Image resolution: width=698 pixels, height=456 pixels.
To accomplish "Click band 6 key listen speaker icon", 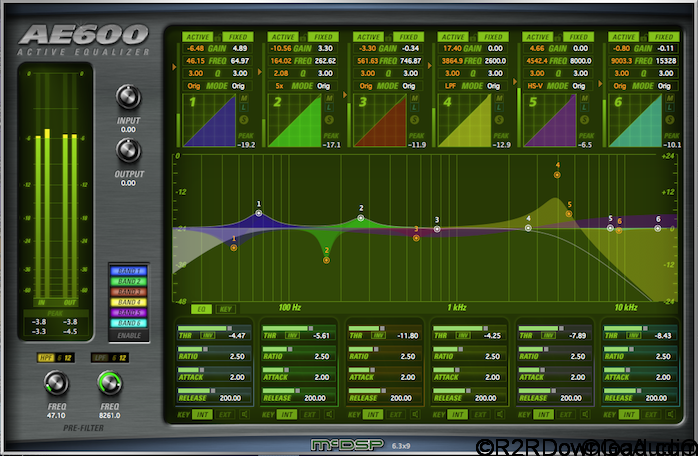I will pos(670,415).
